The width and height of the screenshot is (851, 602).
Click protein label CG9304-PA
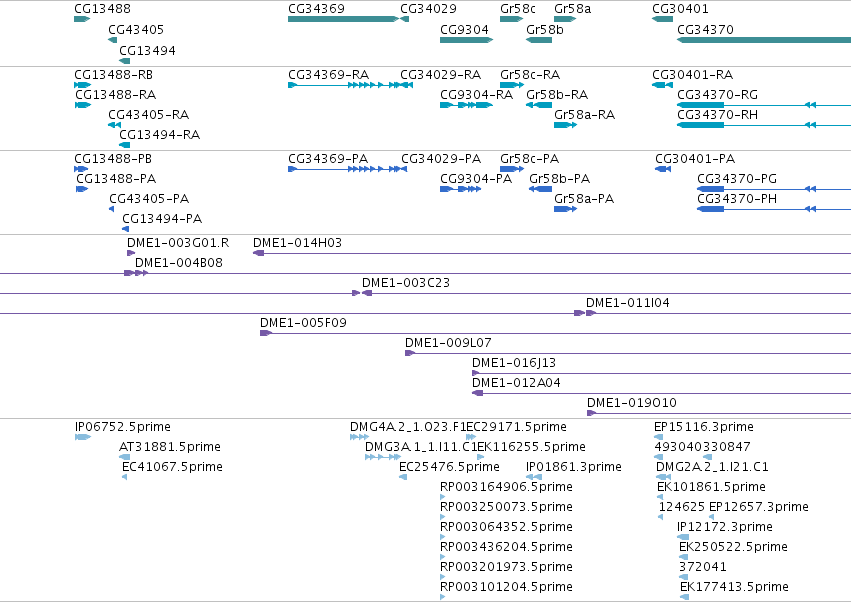point(476,179)
